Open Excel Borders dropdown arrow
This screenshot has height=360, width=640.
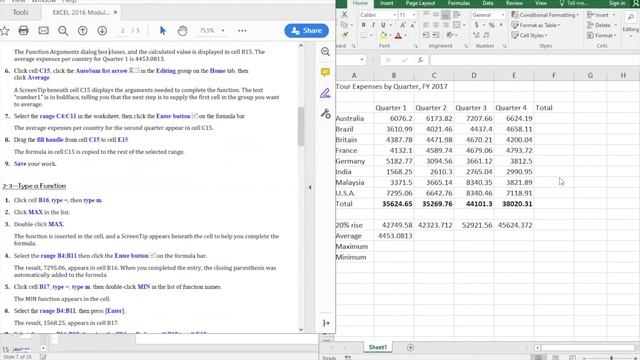(x=371, y=35)
